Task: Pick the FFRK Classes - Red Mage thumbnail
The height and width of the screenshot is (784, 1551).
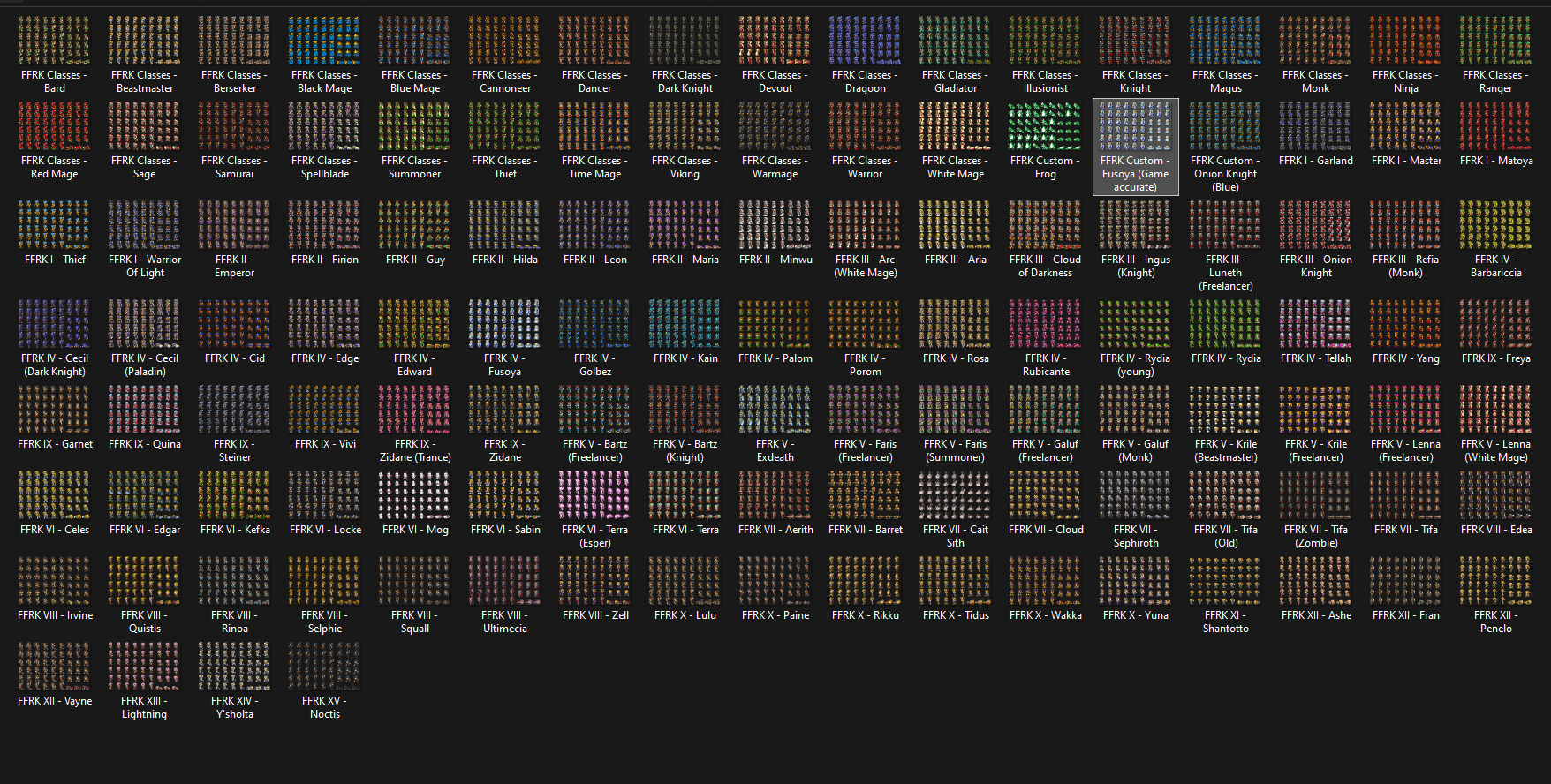Action: pyautogui.click(x=55, y=126)
